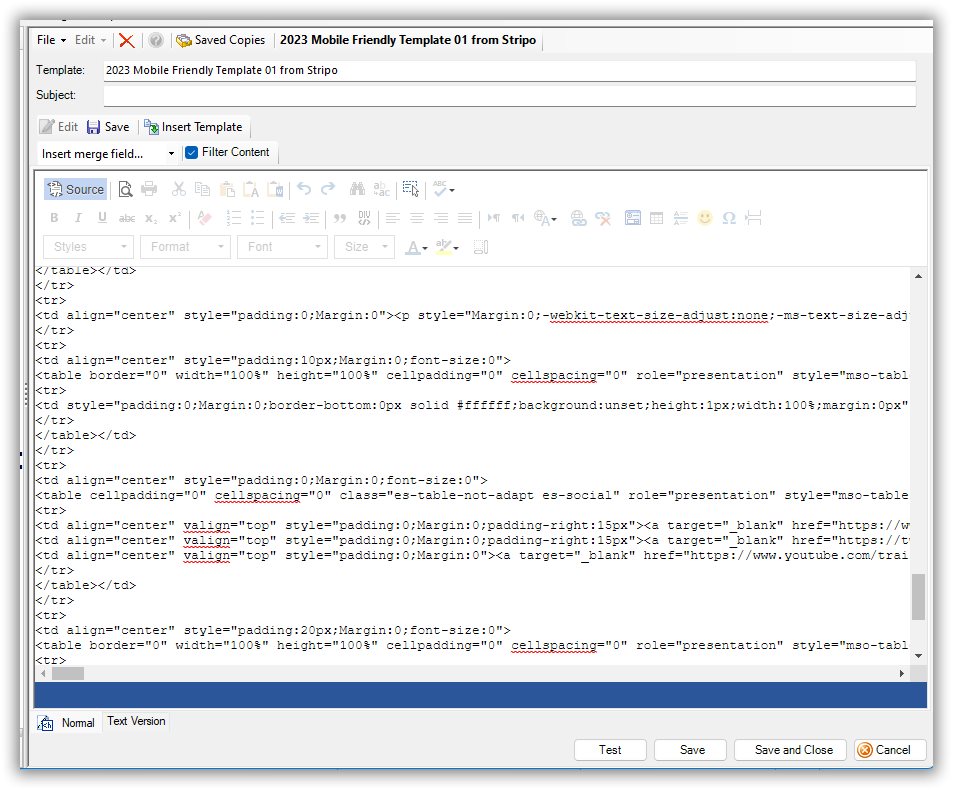Image resolution: width=953 pixels, height=790 pixels.
Task: Open the text color picker
Action: [416, 247]
